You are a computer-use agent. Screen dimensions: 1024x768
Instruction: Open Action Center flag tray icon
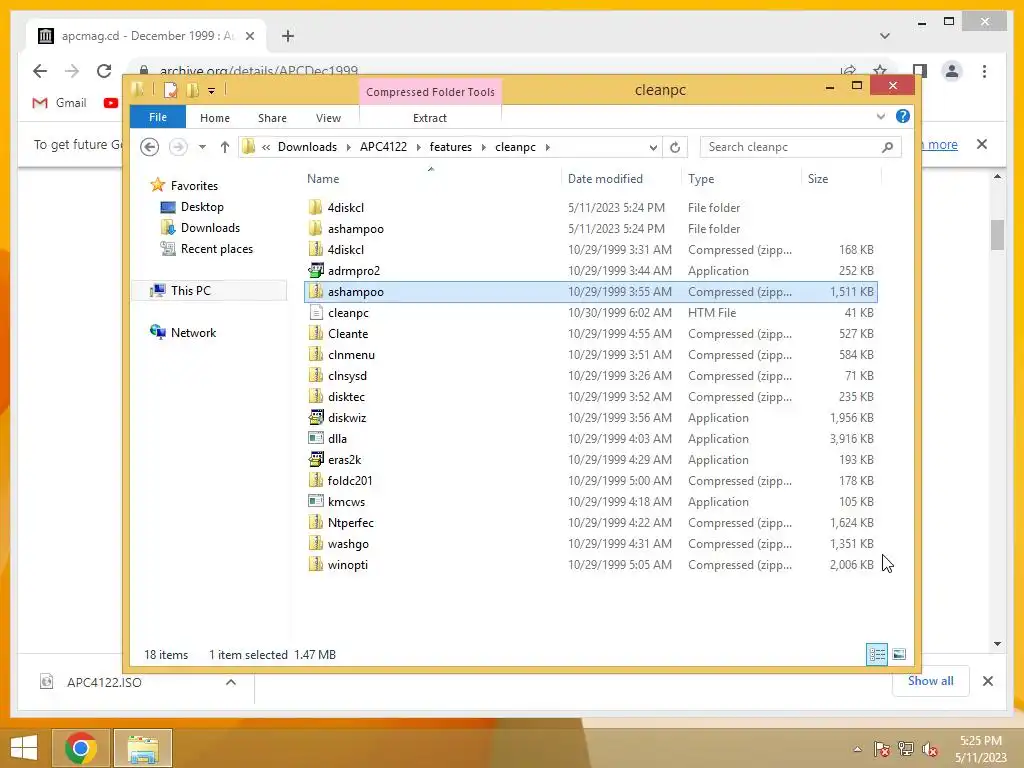pyautogui.click(x=881, y=749)
